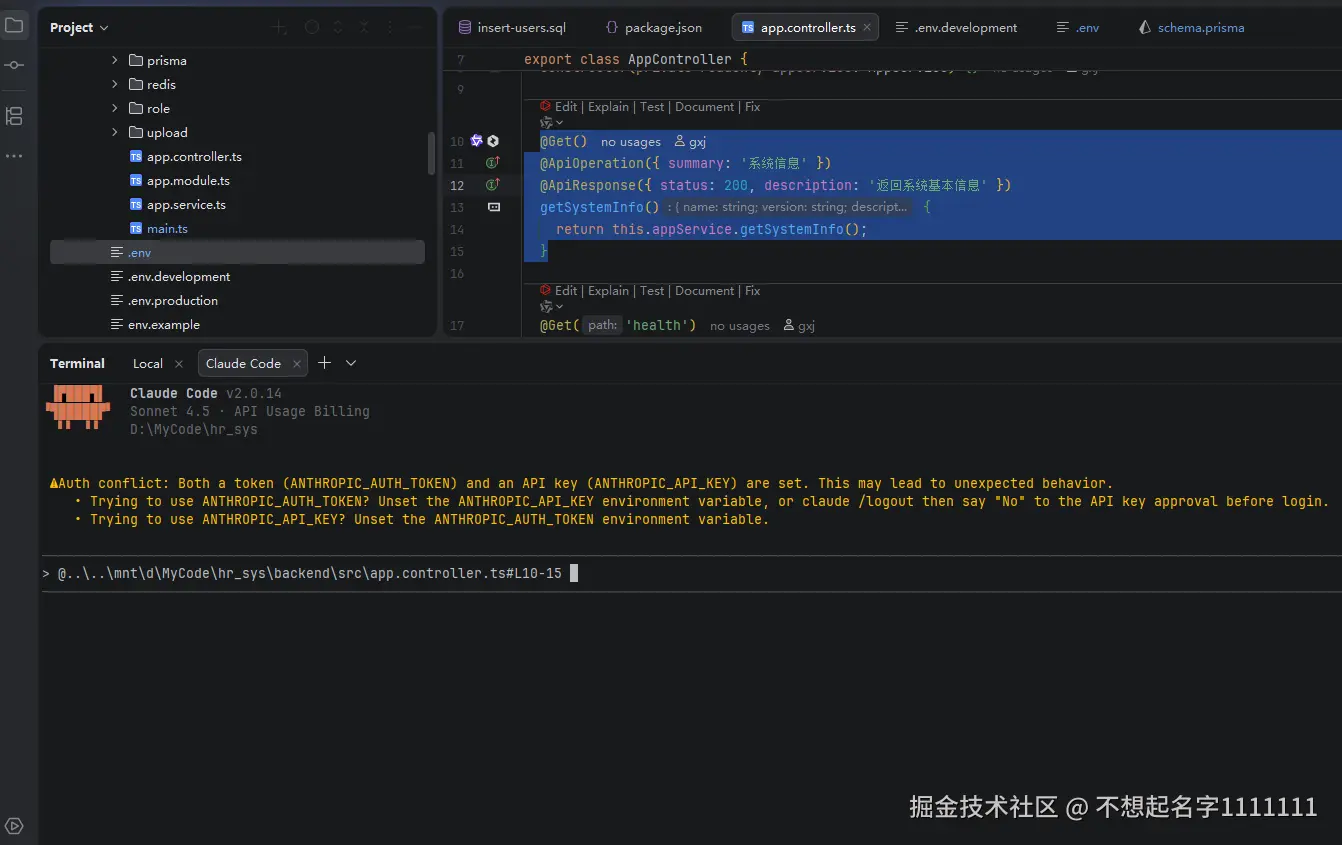Open the Services tool window in the bottom-left corner
Viewport: 1342px width, 845px height.
pos(14,826)
